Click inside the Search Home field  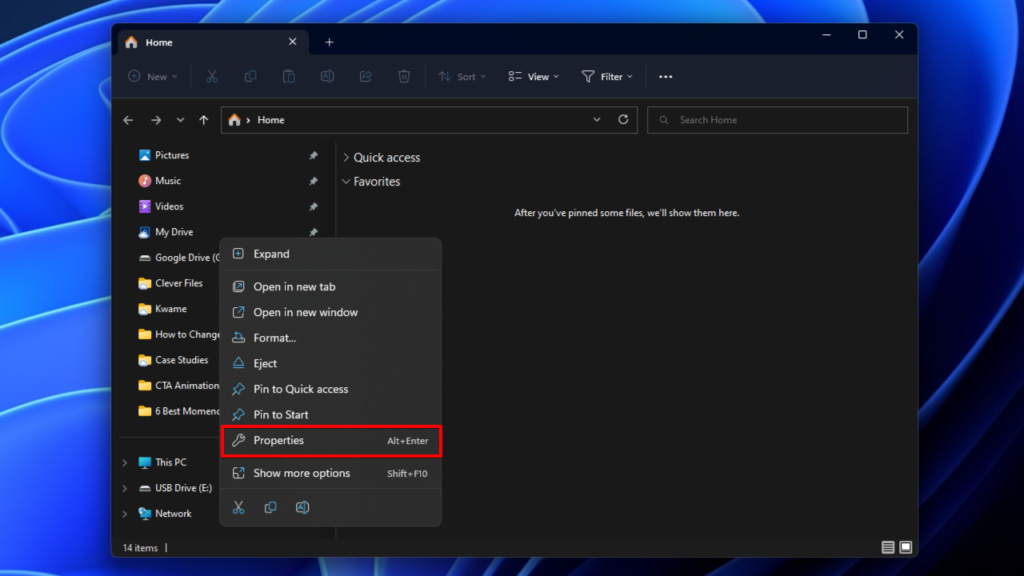click(x=778, y=119)
